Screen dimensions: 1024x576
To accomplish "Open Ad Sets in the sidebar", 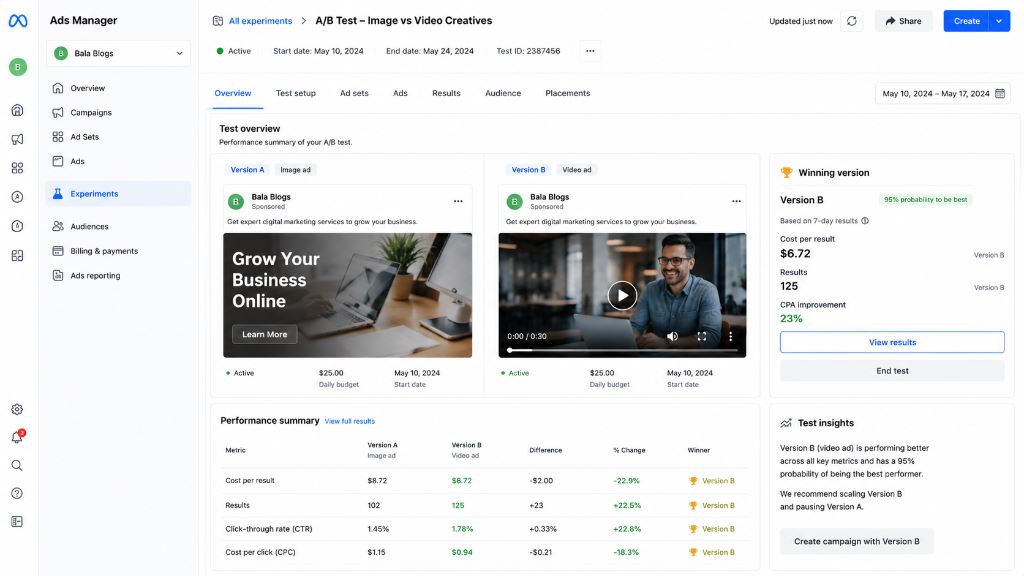I will click(x=118, y=136).
